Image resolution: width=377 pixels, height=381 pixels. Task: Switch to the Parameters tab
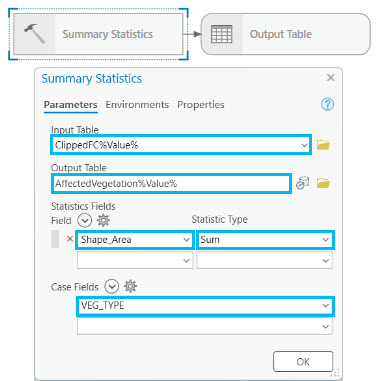pos(71,105)
